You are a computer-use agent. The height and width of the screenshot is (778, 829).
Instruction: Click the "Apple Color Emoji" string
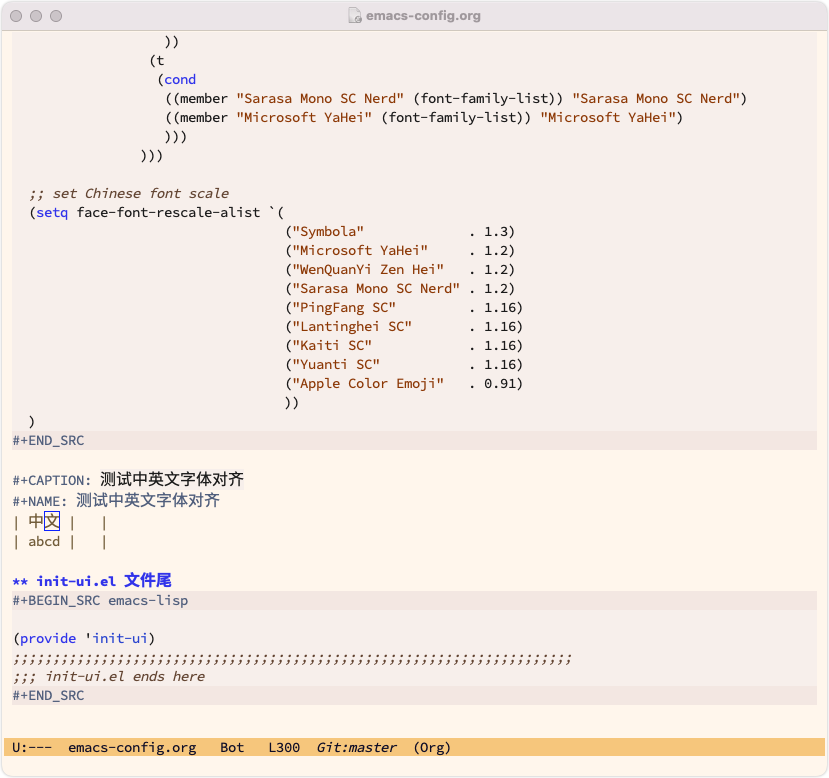[368, 384]
